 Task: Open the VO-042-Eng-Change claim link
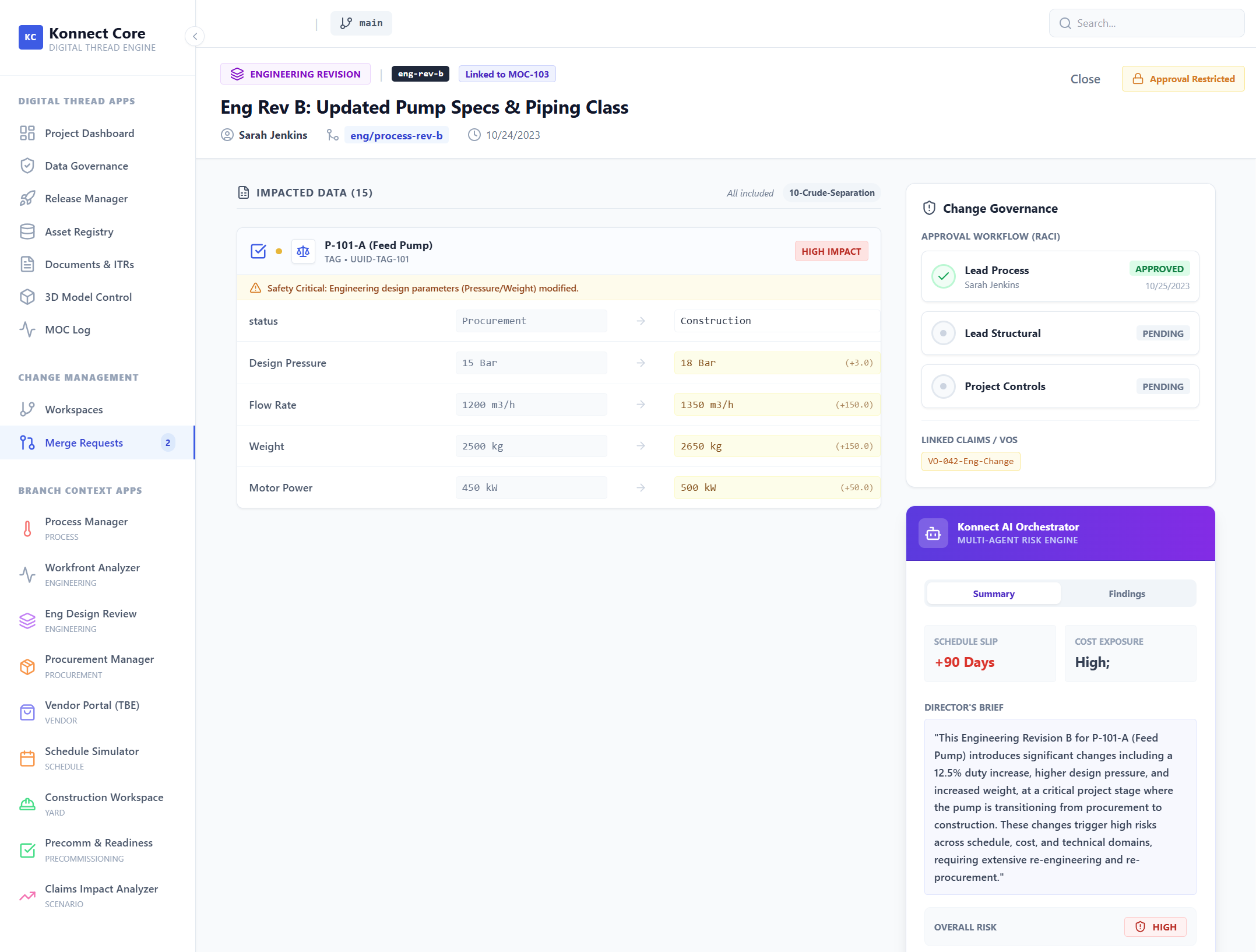pos(970,461)
